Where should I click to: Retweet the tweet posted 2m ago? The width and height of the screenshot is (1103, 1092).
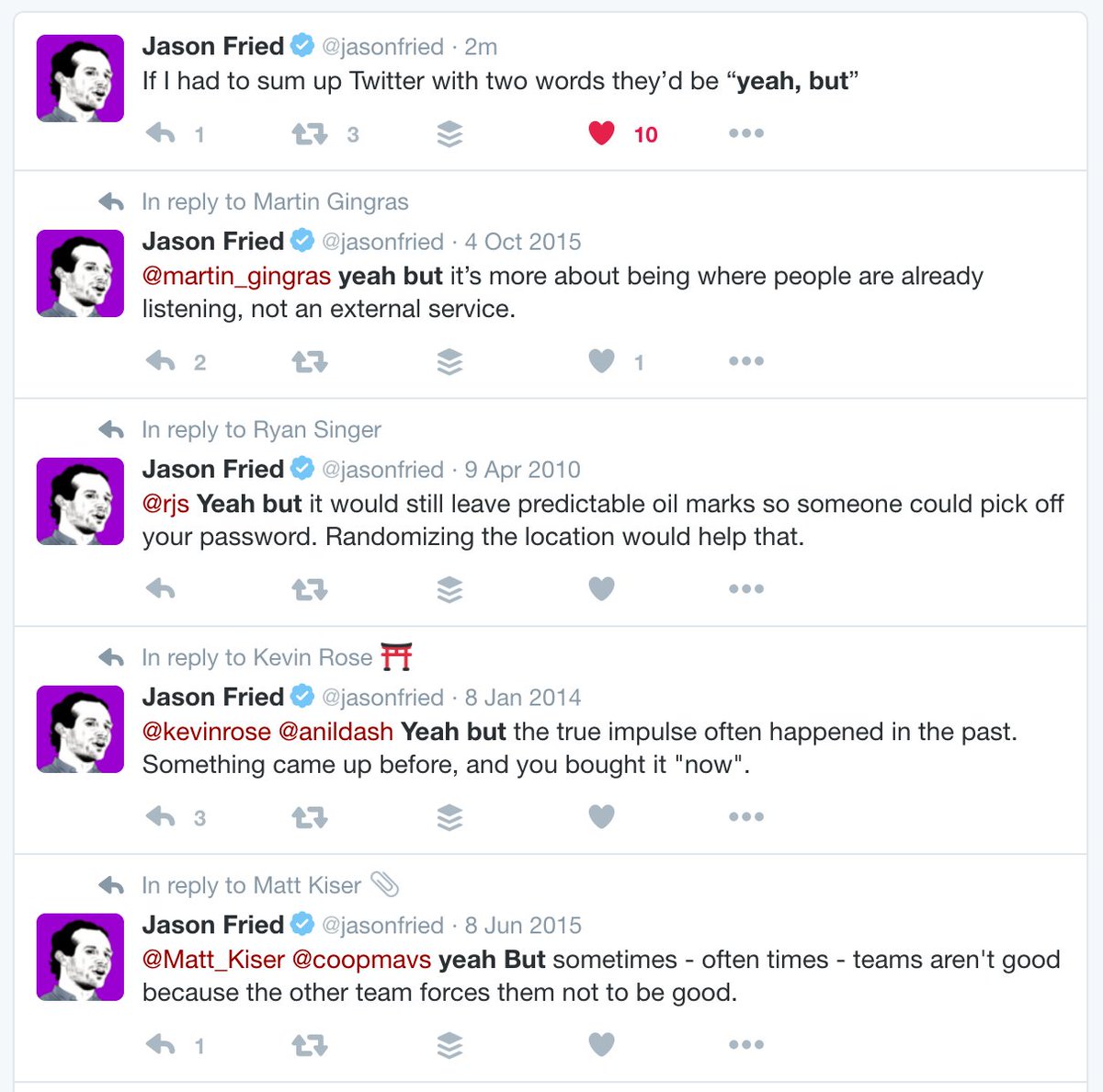click(310, 134)
